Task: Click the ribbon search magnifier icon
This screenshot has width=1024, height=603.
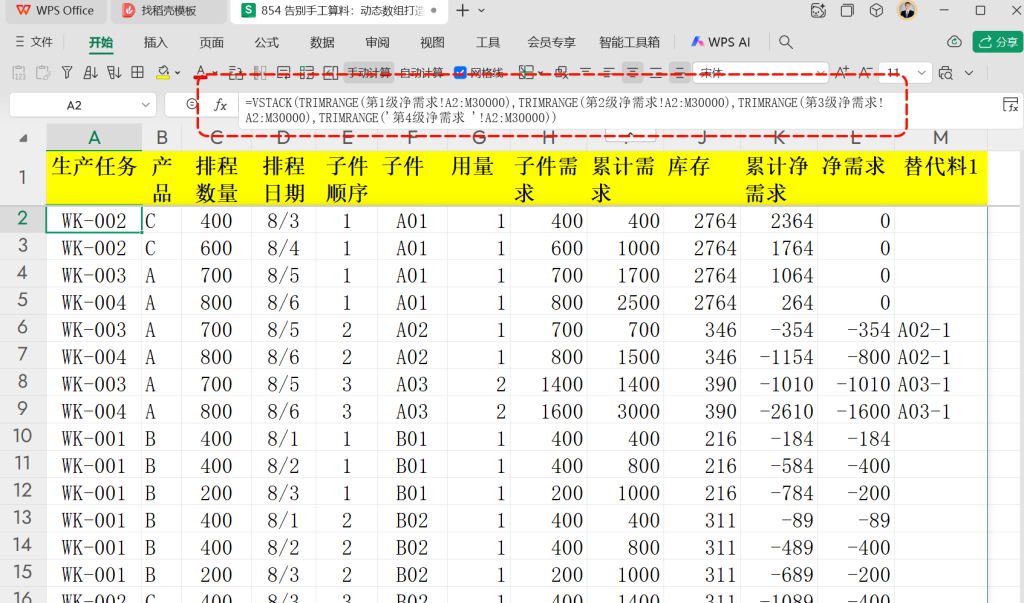Action: 786,42
